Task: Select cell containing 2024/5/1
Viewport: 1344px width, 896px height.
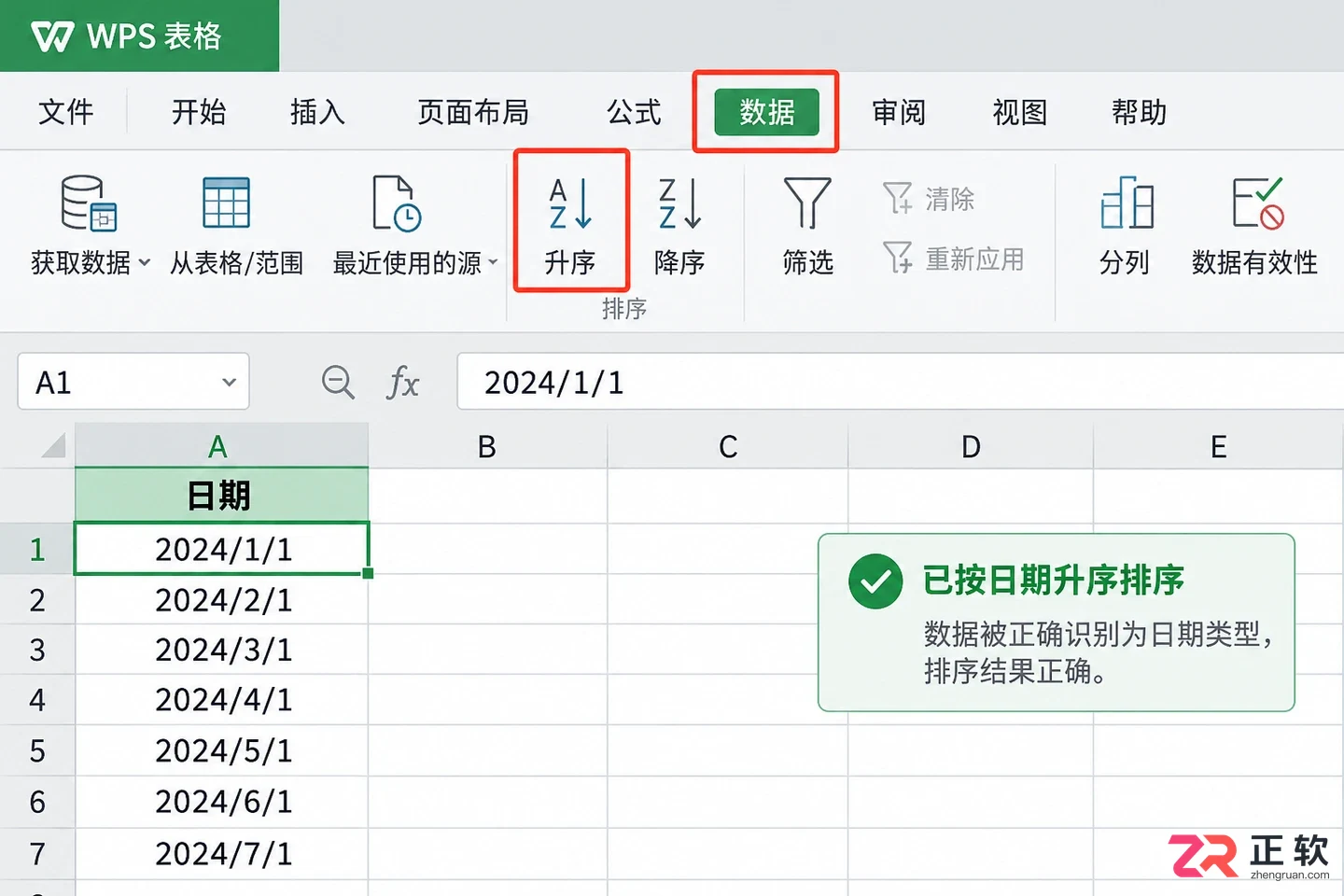Action: pyautogui.click(x=222, y=750)
